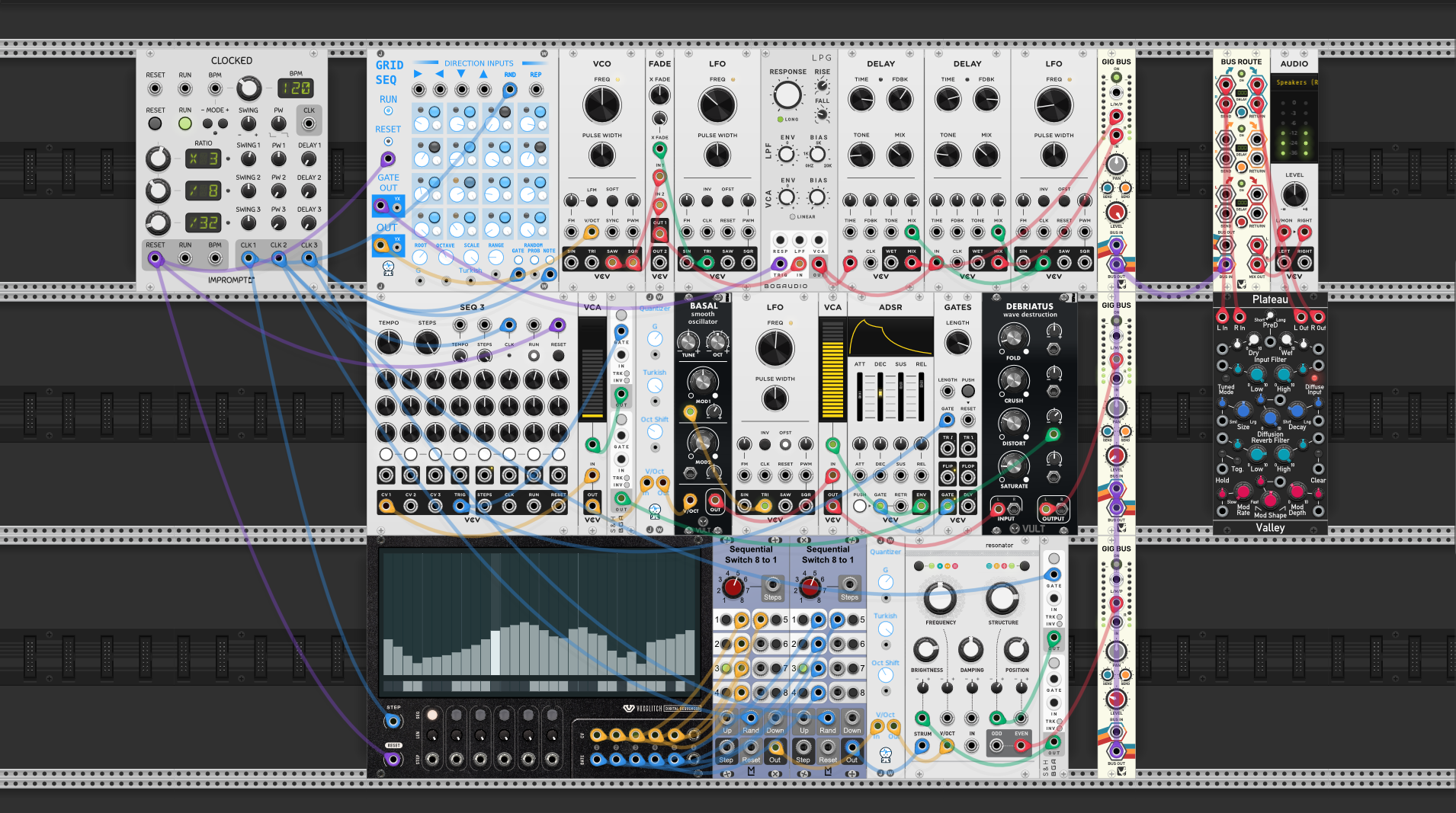Click the RESET button on SEQ 3
Viewport: 1456px width, 813px height.
click(559, 356)
